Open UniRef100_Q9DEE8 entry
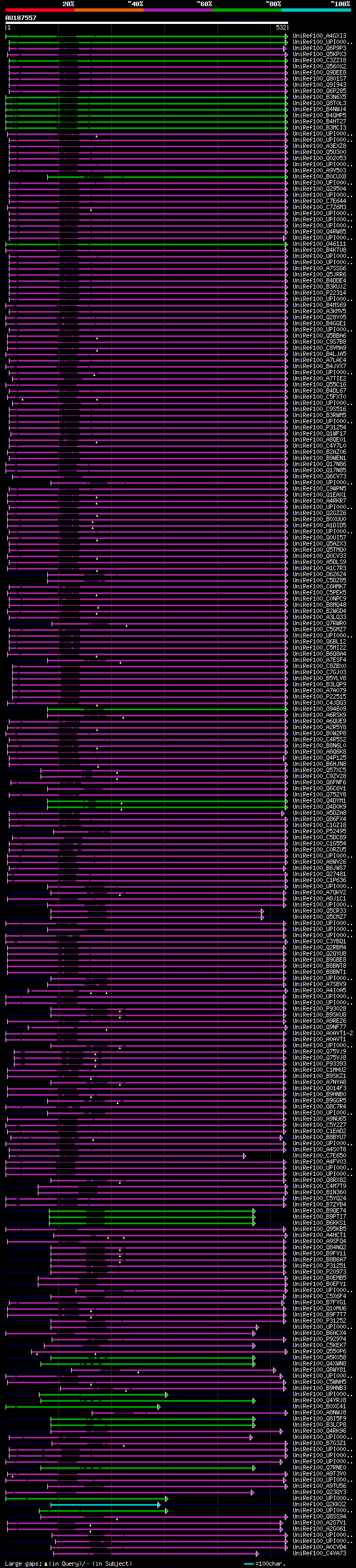Viewport: 356px width, 1568px height. point(319,72)
